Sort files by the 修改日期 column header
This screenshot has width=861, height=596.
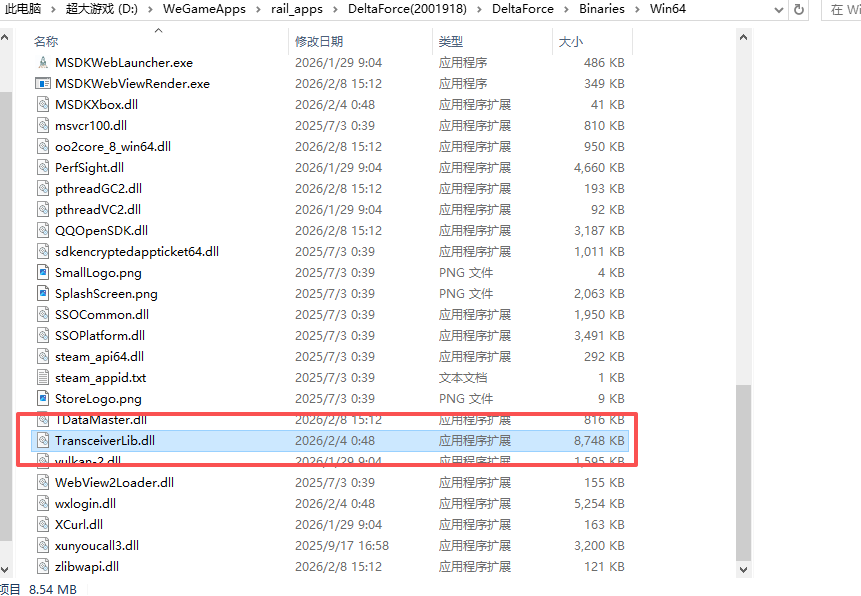(319, 41)
